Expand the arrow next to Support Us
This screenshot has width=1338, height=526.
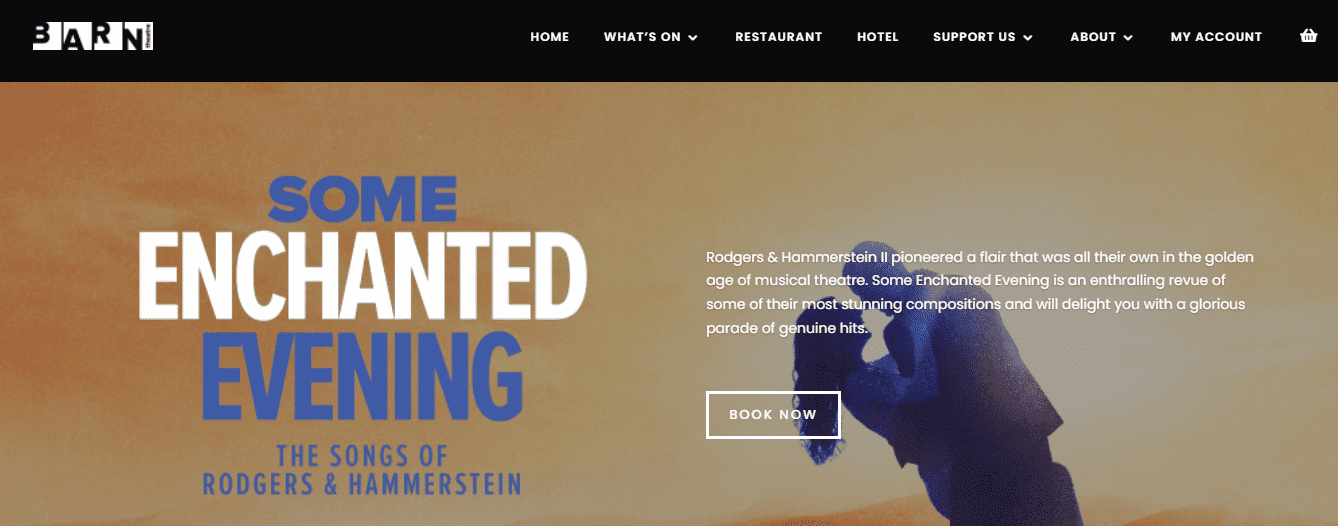[x=1028, y=38]
